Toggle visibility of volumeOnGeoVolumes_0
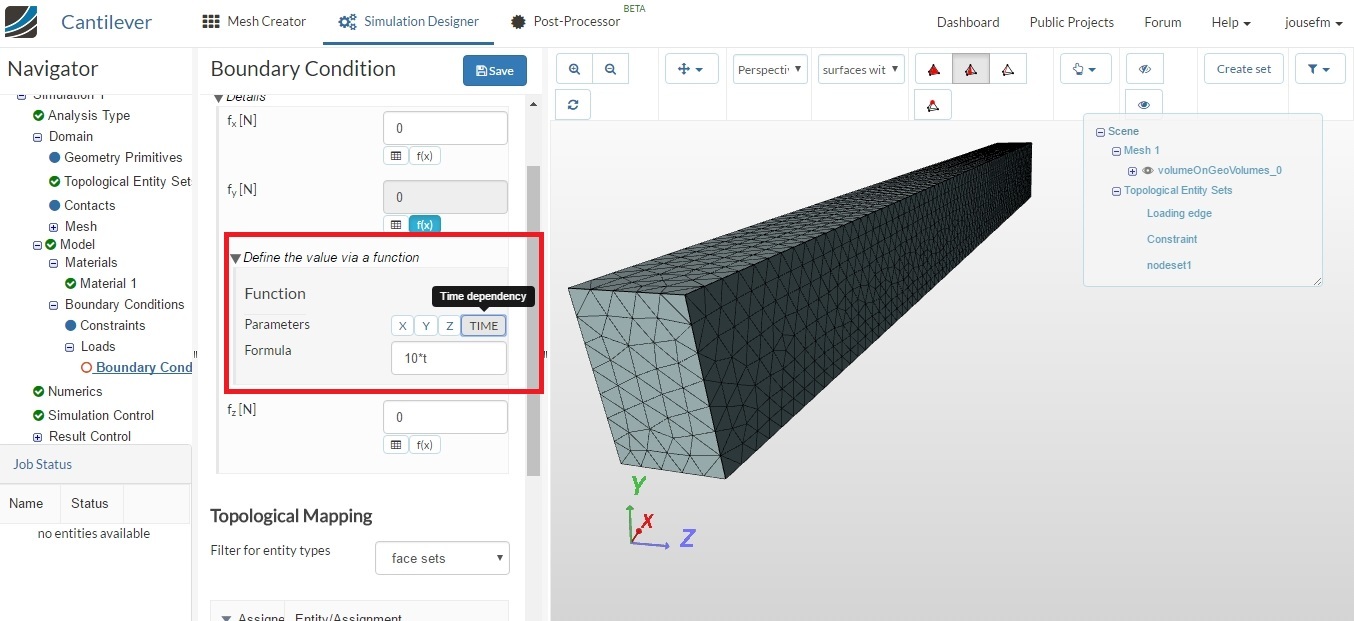This screenshot has width=1354, height=621. coord(1148,170)
